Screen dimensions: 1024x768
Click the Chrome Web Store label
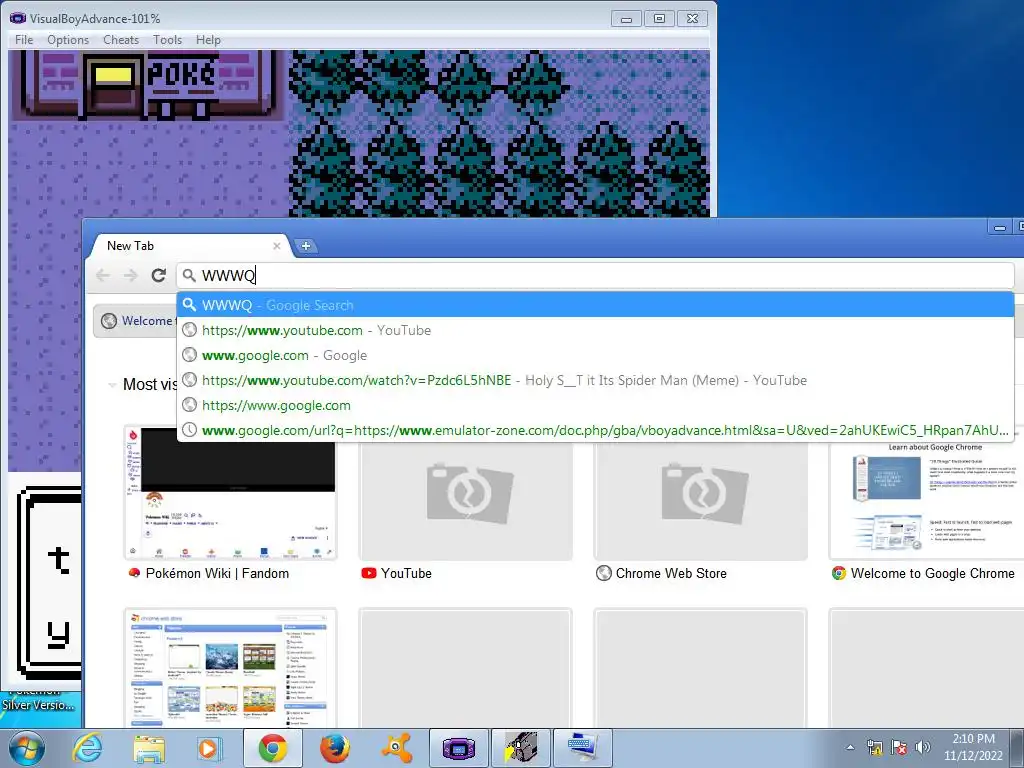[671, 573]
